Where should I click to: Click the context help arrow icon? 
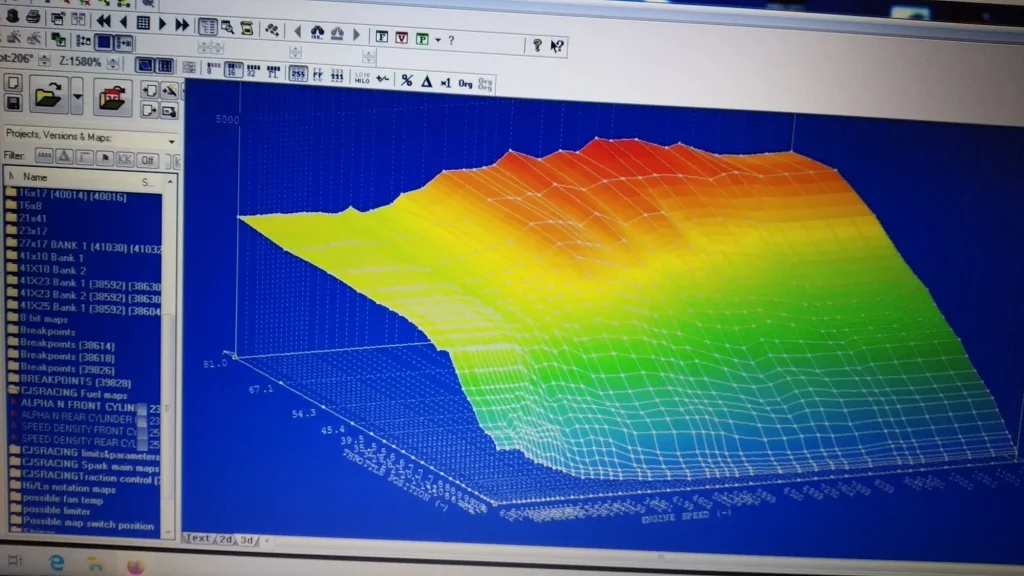click(x=558, y=45)
